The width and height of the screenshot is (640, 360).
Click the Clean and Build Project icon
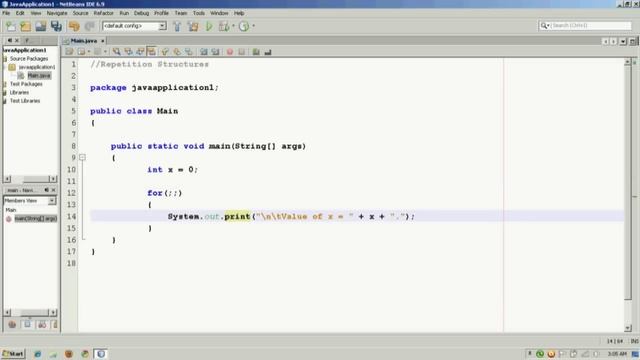click(x=193, y=27)
